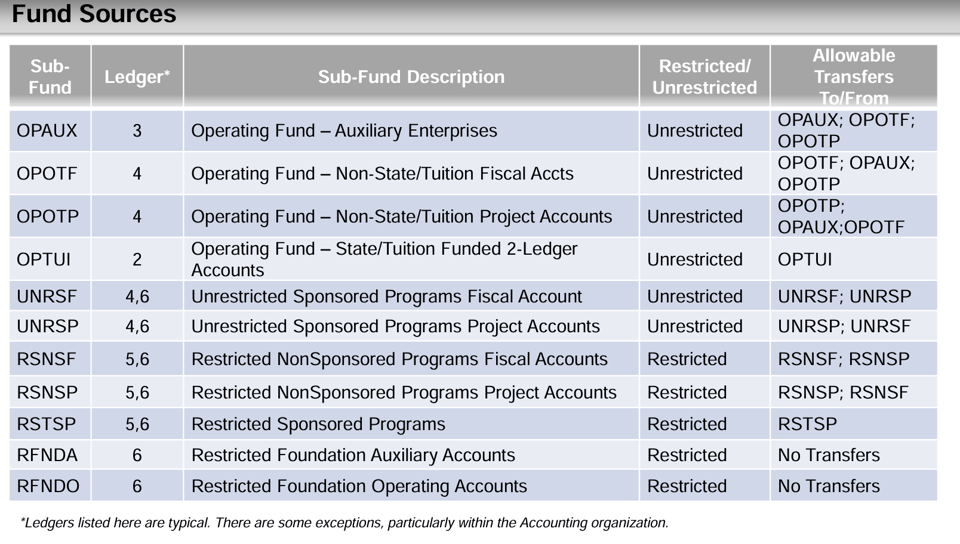The image size is (960, 544).
Task: Click Operating Fund – Auxiliary Enterprises description
Action: [343, 131]
